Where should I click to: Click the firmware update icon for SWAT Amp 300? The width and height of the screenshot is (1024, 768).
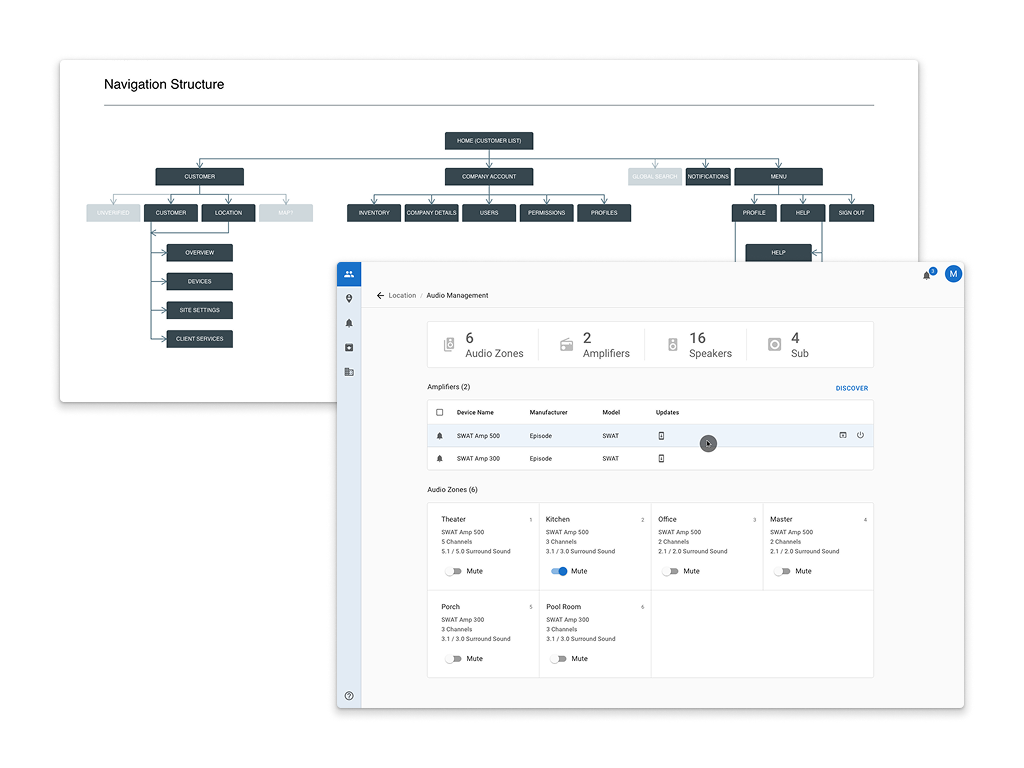click(661, 458)
